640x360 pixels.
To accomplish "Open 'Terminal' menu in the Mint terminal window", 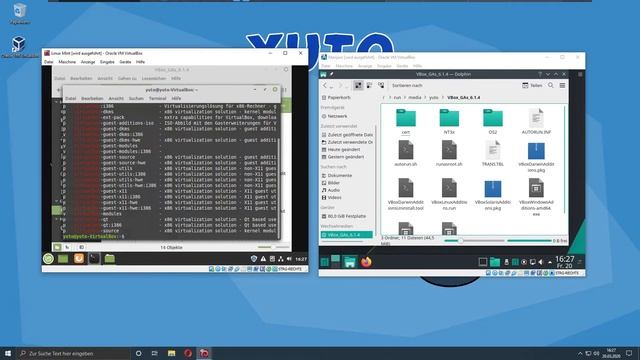I will pyautogui.click(x=157, y=98).
